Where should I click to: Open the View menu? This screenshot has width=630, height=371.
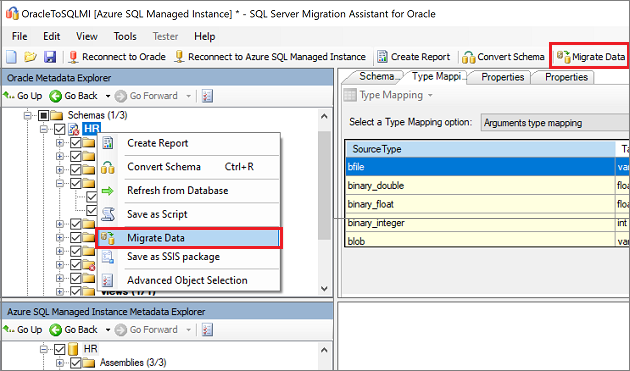coord(87,36)
